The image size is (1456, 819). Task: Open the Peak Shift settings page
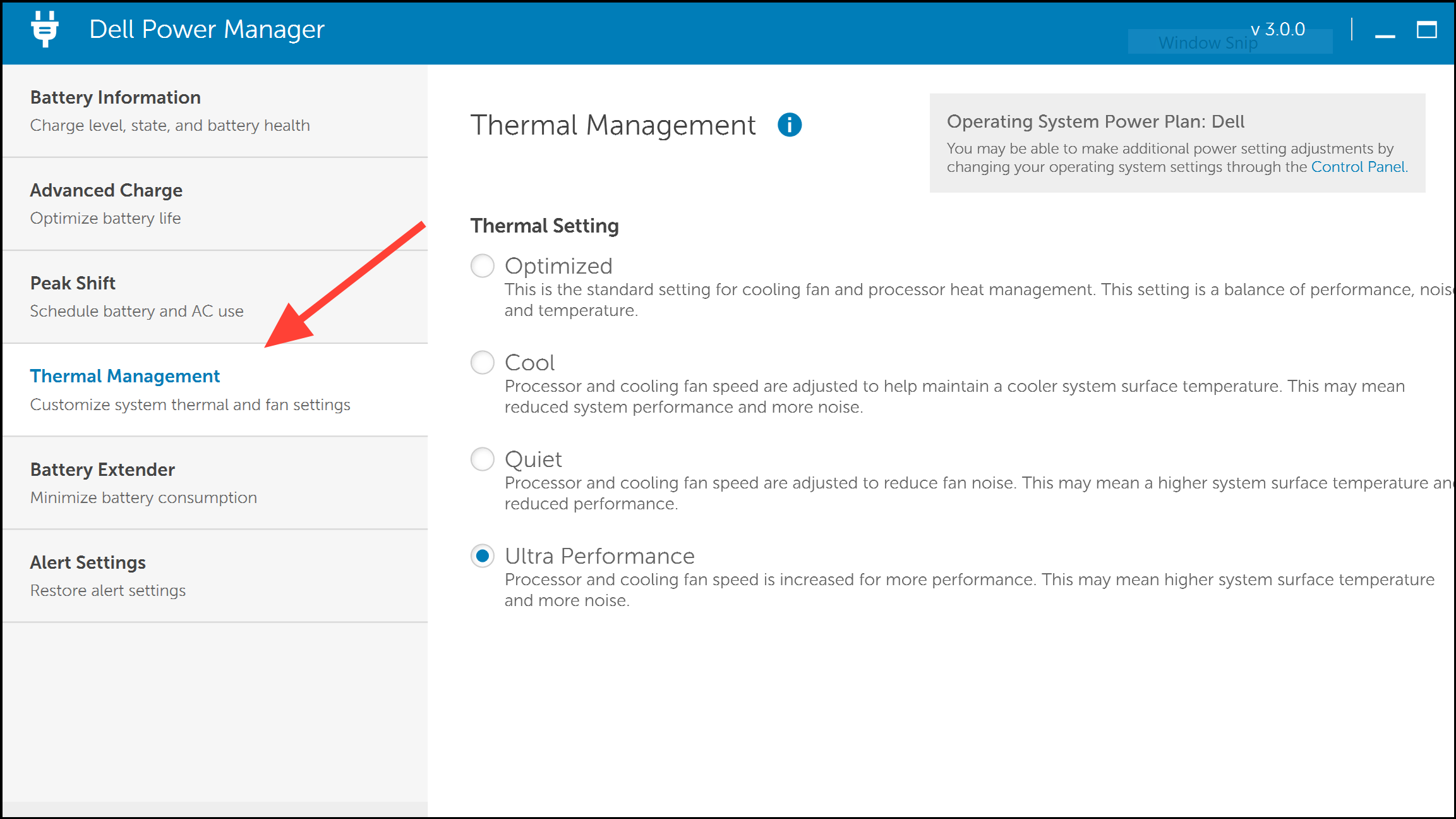[73, 282]
